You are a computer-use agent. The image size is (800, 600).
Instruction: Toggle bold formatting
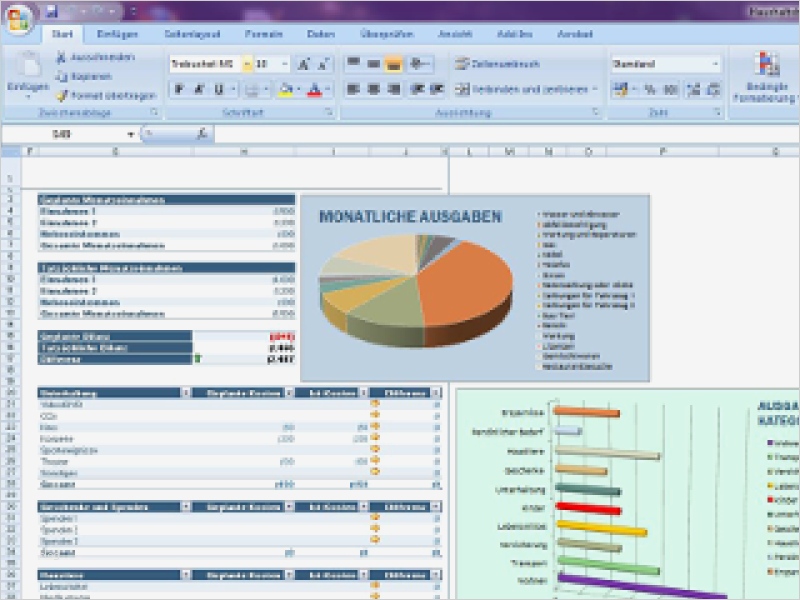pyautogui.click(x=179, y=90)
